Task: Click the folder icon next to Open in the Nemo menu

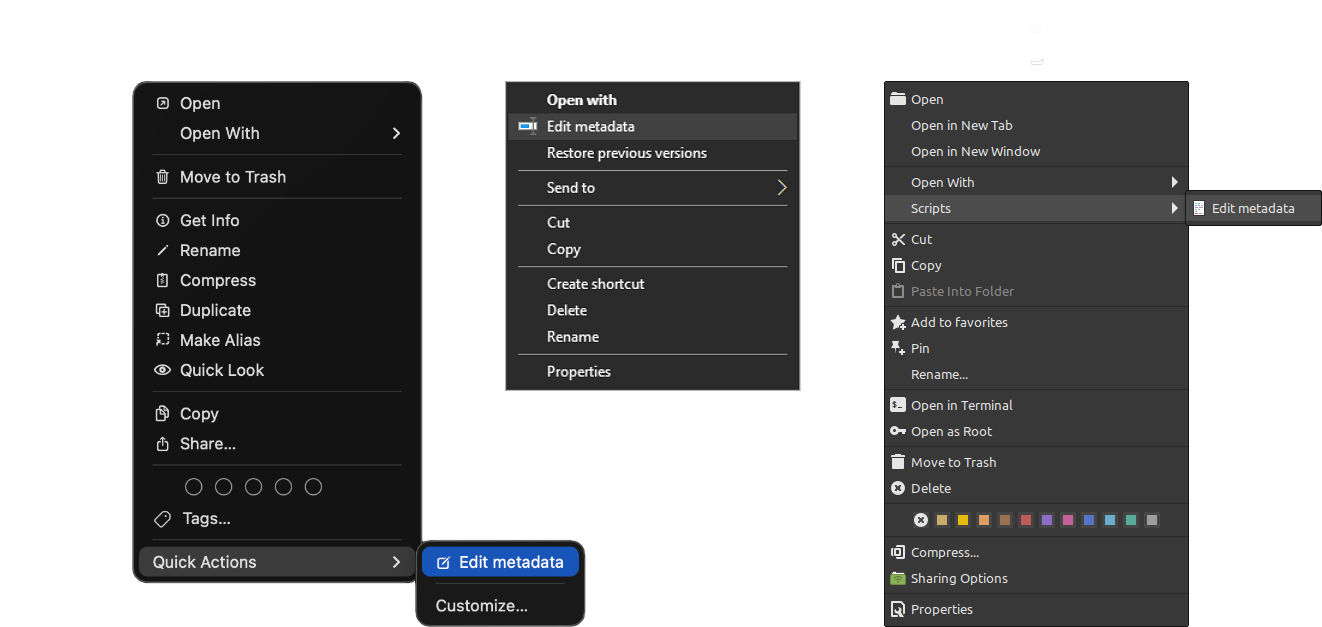Action: (897, 99)
